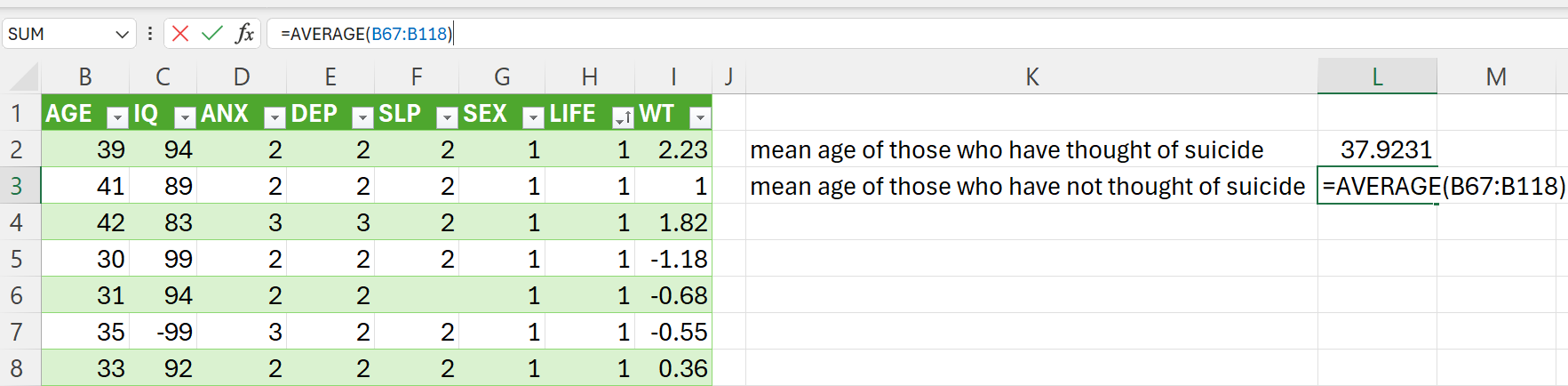
Task: Cancel the formula entry with X icon
Action: tap(180, 34)
